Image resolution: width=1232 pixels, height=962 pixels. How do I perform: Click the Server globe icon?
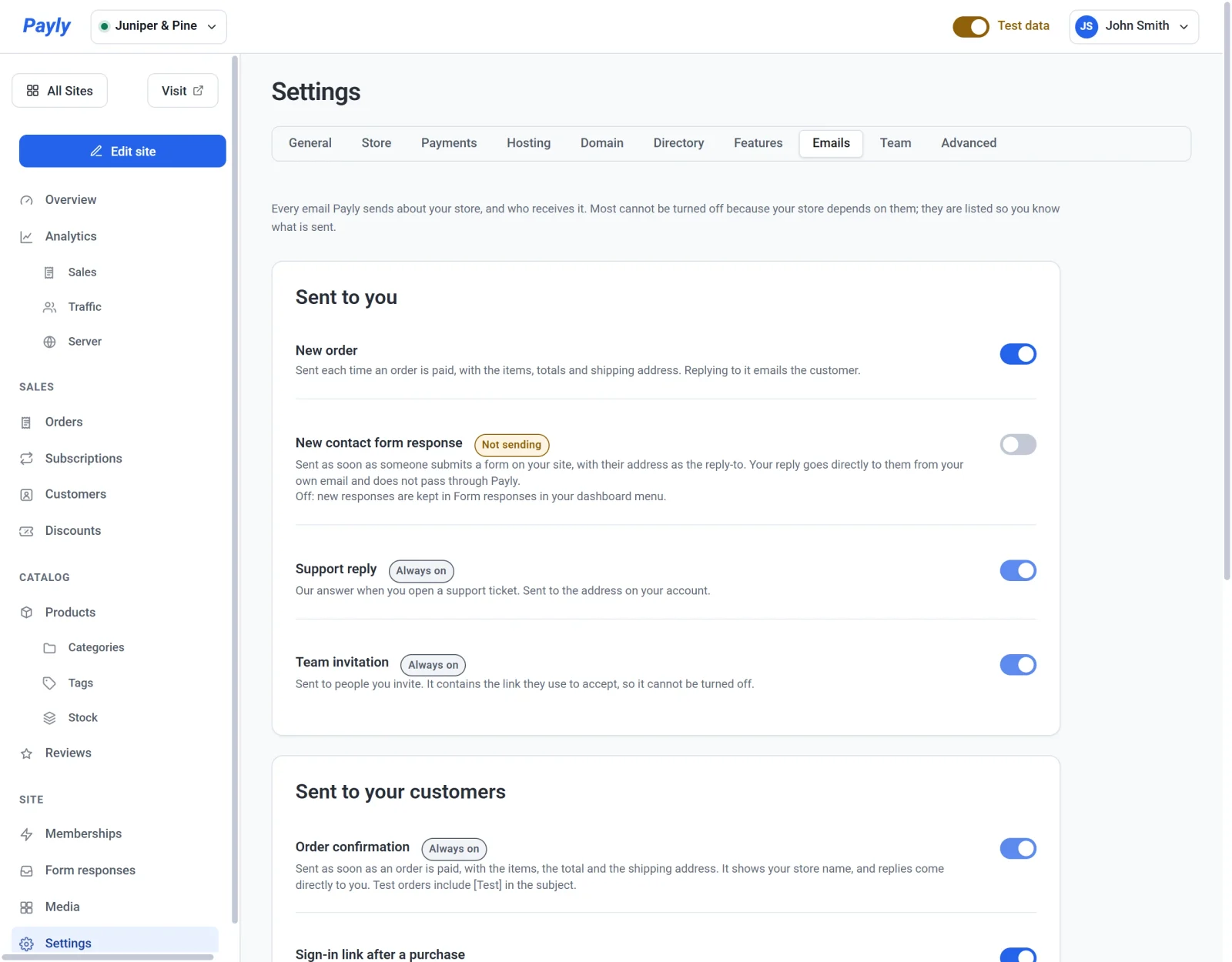(49, 342)
